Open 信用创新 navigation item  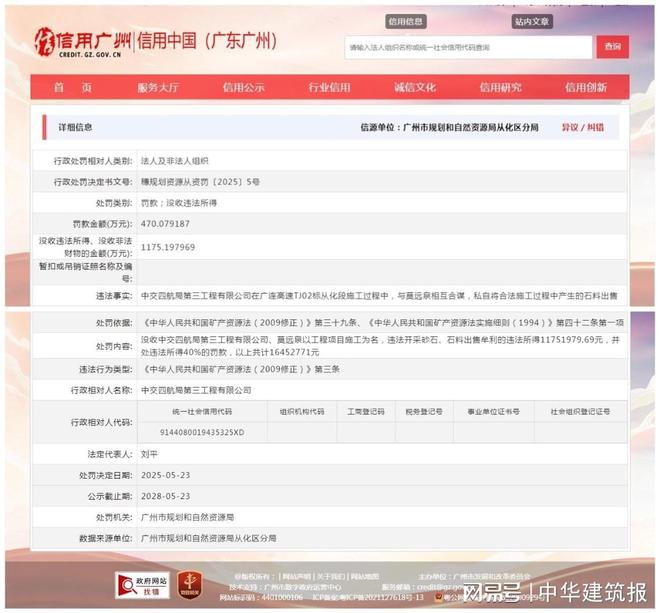click(586, 87)
